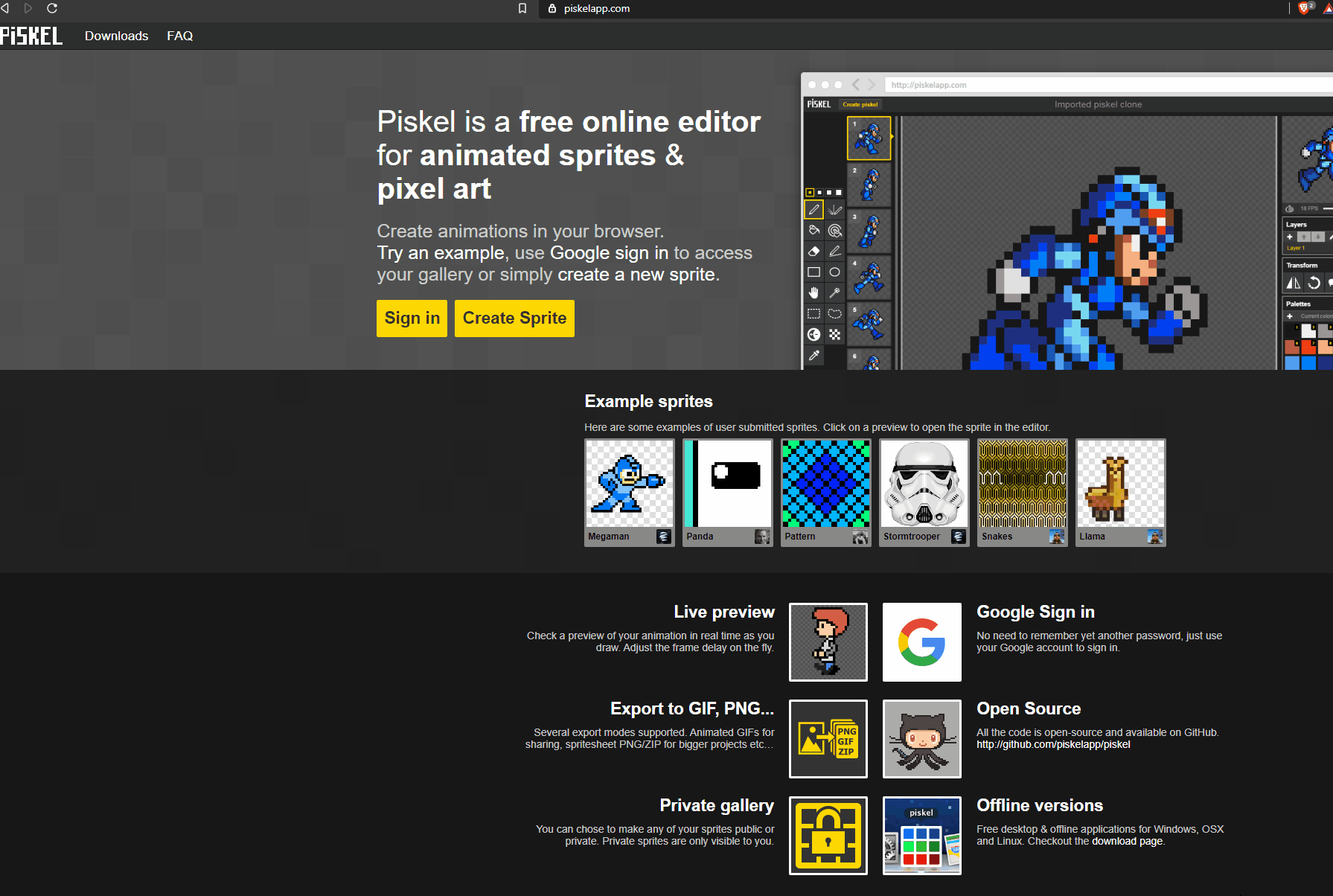Open the Stormtrooper example sprite
This screenshot has height=896, width=1333.
click(924, 493)
